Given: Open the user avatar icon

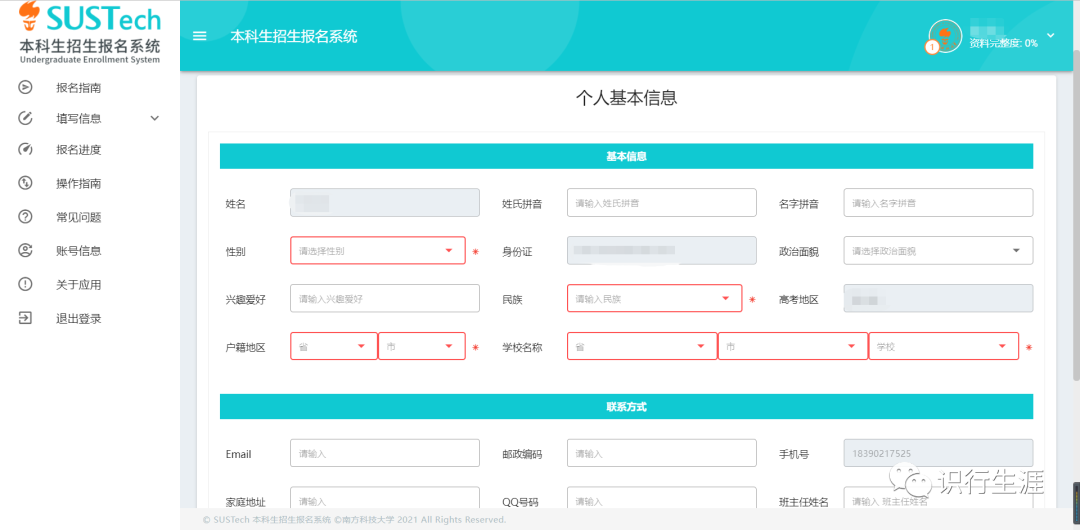Looking at the screenshot, I should pos(944,36).
